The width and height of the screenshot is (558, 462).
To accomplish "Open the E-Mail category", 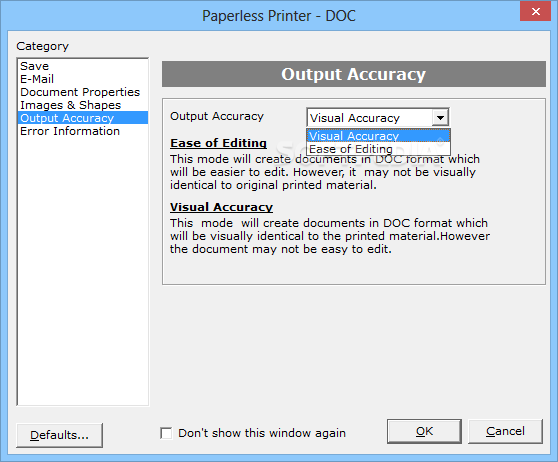I will point(83,79).
